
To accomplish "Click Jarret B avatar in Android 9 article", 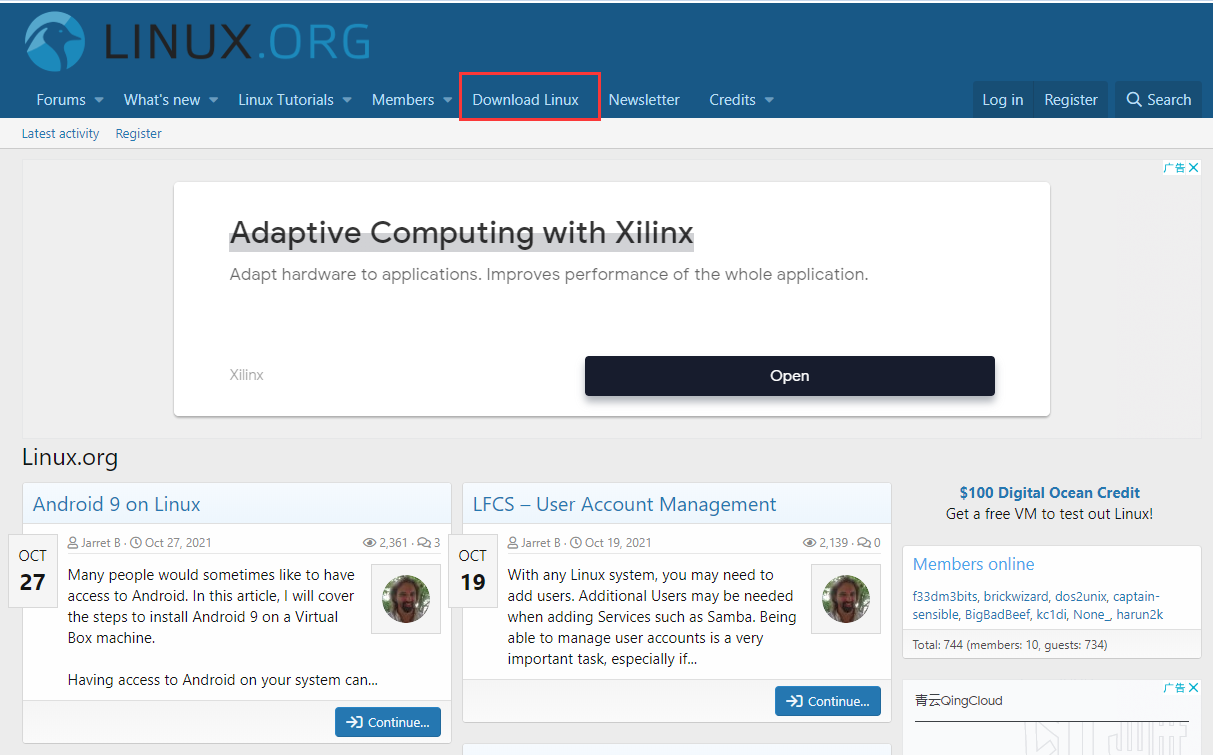I will 406,599.
